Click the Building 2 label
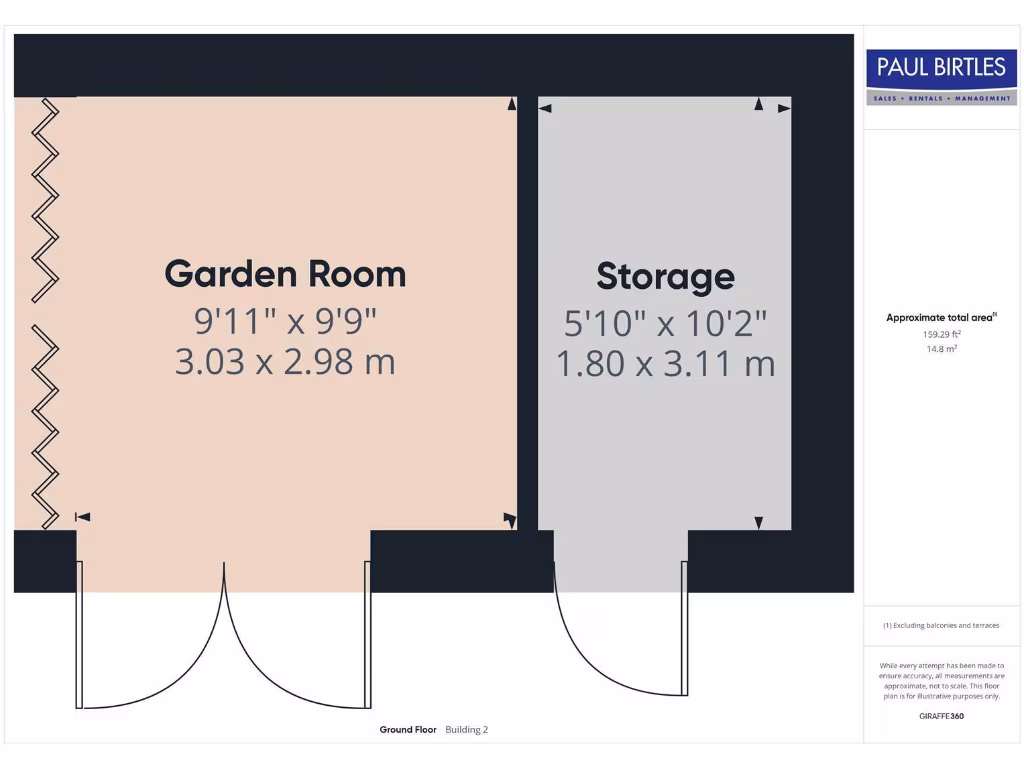The width and height of the screenshot is (1024, 768). pos(466,730)
